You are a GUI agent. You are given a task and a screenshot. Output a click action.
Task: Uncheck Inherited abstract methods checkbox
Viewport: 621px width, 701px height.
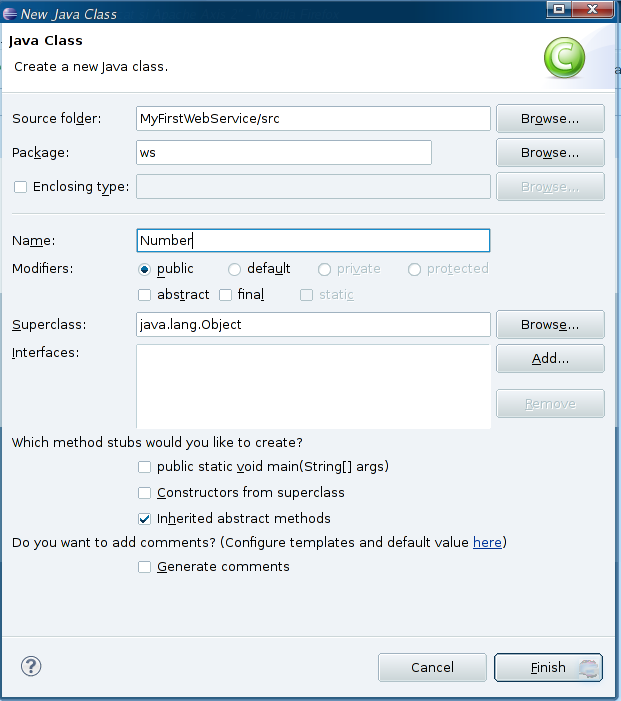[144, 519]
